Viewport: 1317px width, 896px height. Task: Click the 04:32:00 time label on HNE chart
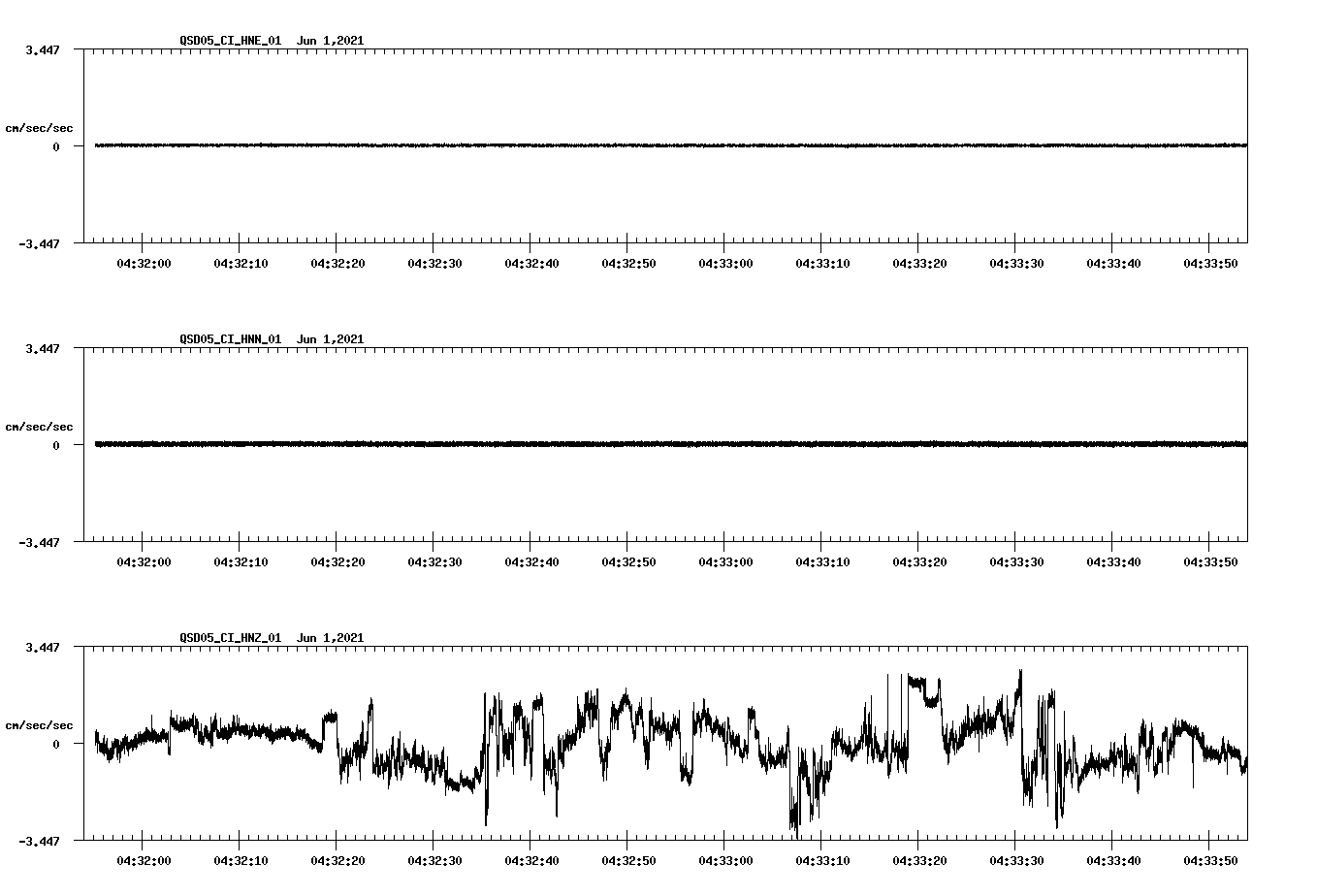tap(144, 264)
